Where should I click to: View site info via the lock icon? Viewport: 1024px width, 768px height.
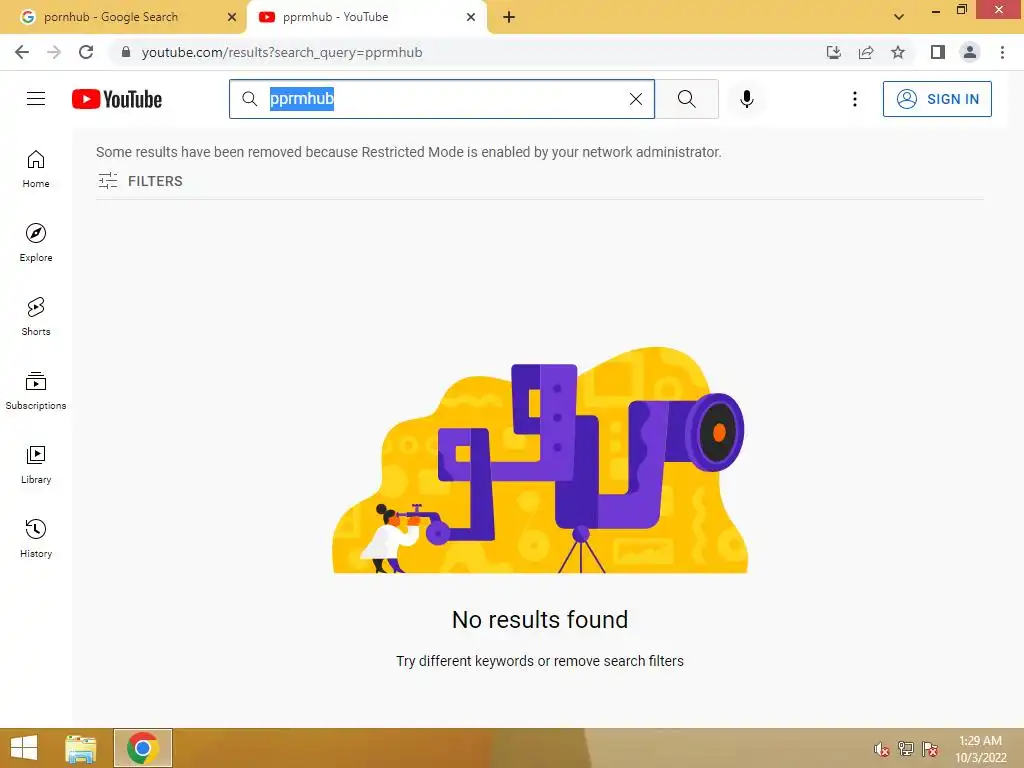coord(126,52)
